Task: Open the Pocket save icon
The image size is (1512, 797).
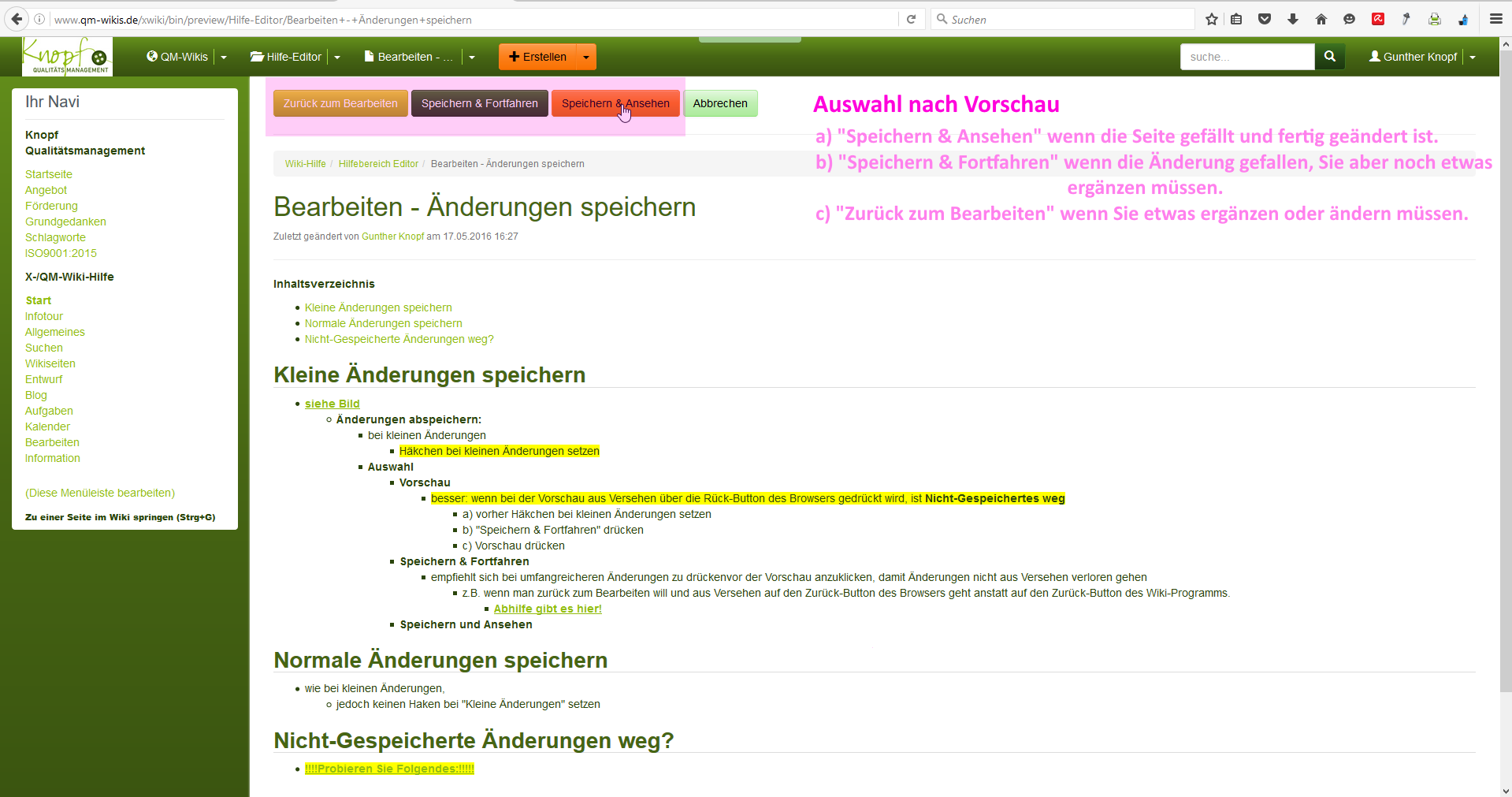Action: pyautogui.click(x=1265, y=20)
